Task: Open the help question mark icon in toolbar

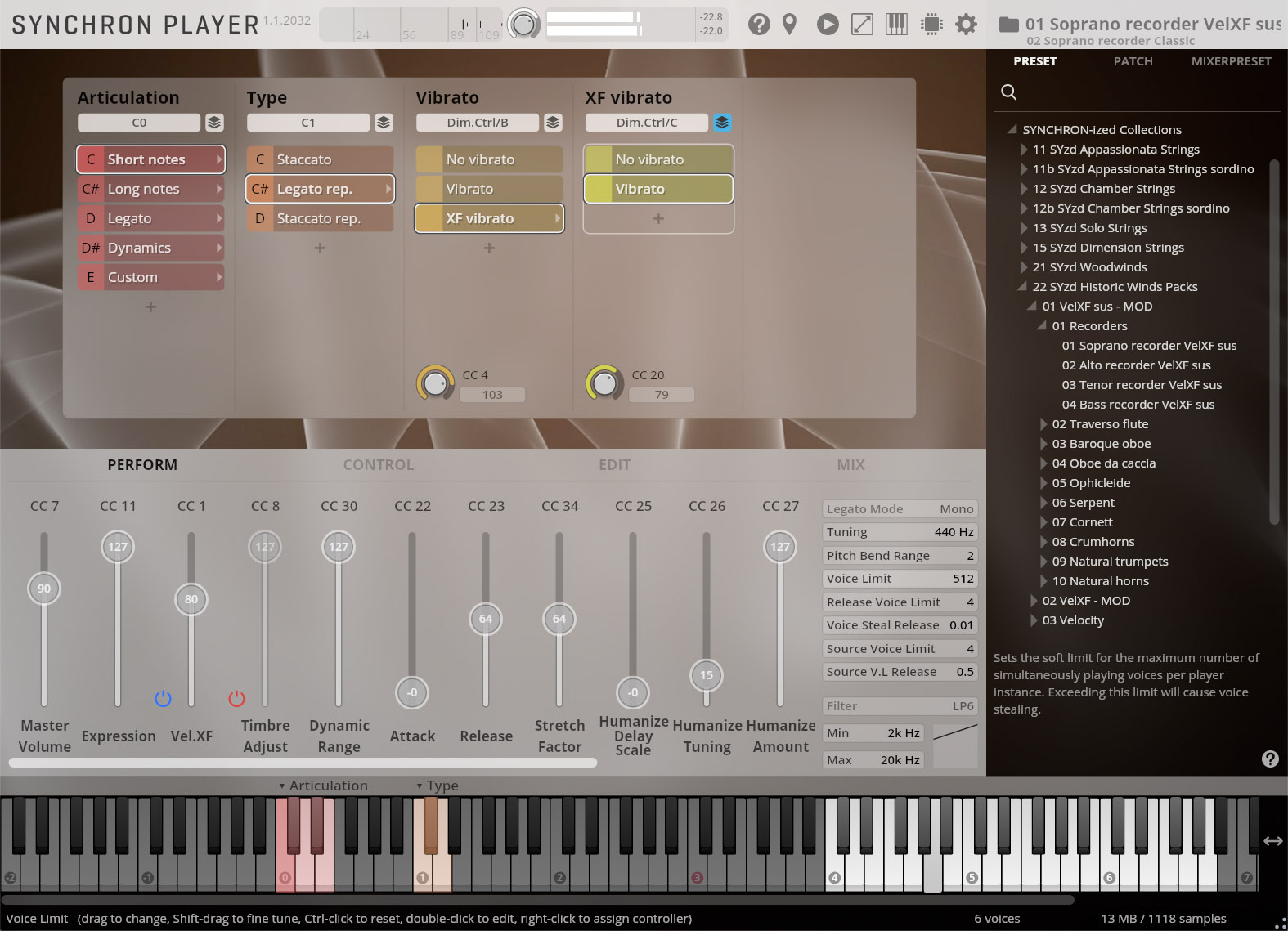Action: (x=759, y=25)
